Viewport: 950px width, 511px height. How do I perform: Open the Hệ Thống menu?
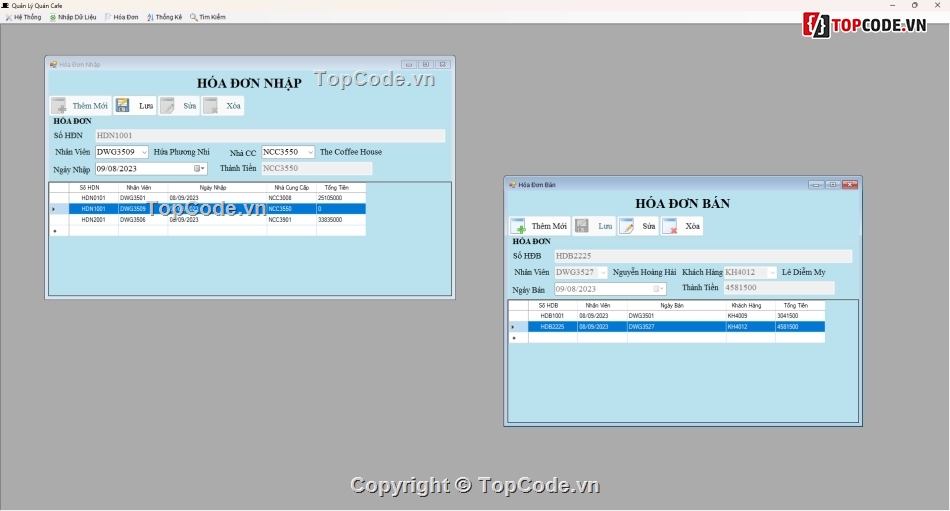click(23, 17)
